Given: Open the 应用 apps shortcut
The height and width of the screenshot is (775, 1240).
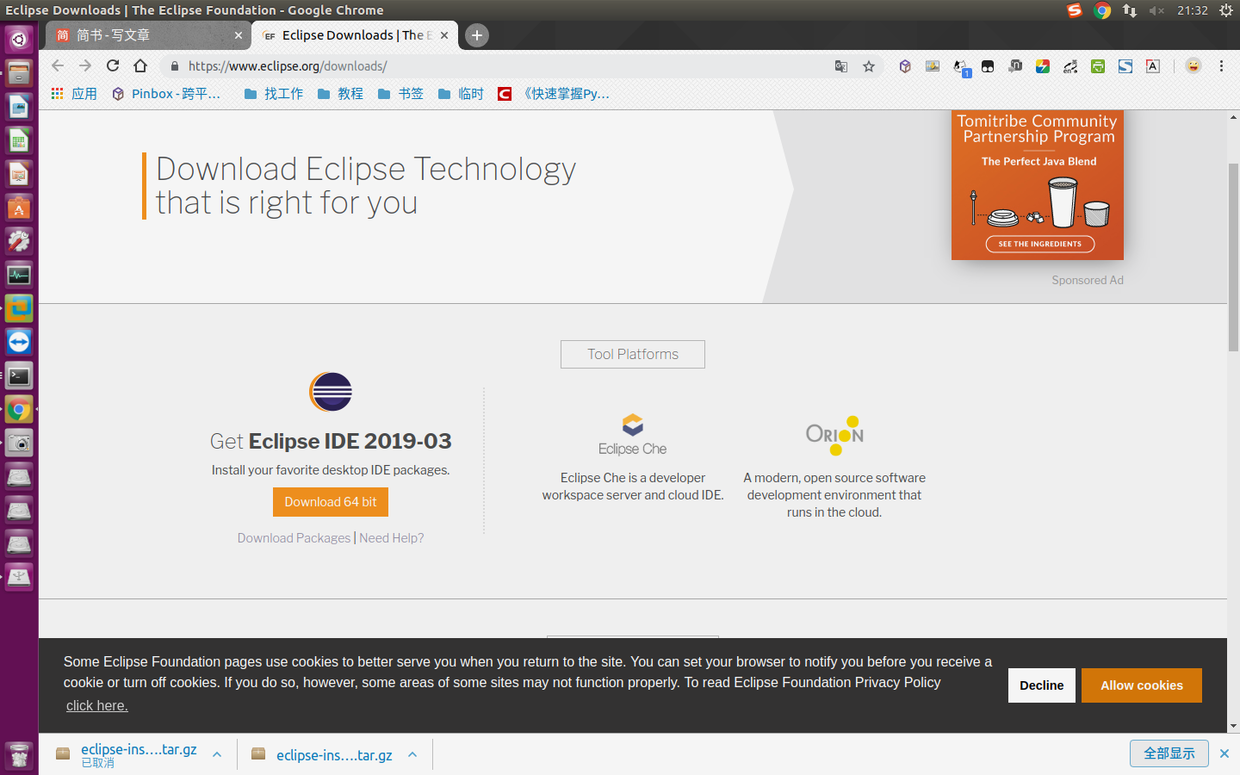Looking at the screenshot, I should click(x=75, y=94).
